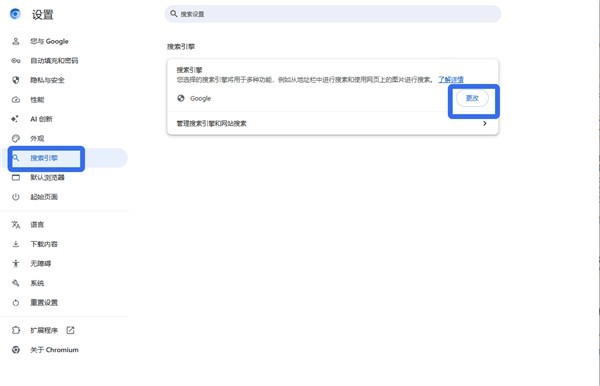Click the search icon in the settings search bar

(174, 14)
